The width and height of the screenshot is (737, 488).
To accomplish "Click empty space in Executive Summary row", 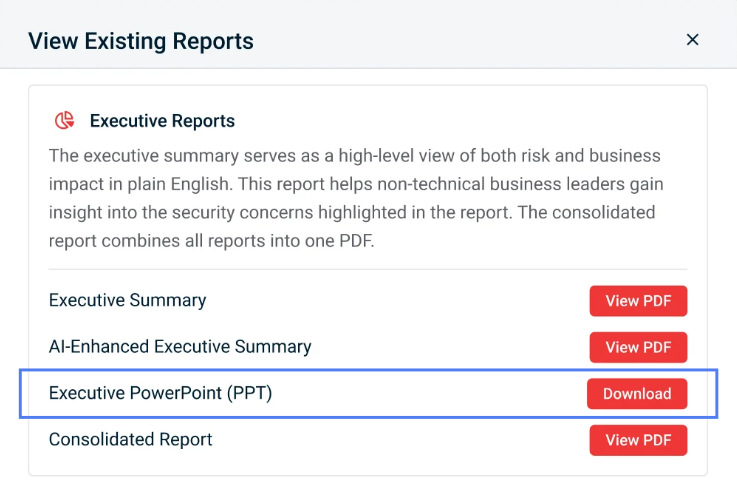I will point(400,301).
